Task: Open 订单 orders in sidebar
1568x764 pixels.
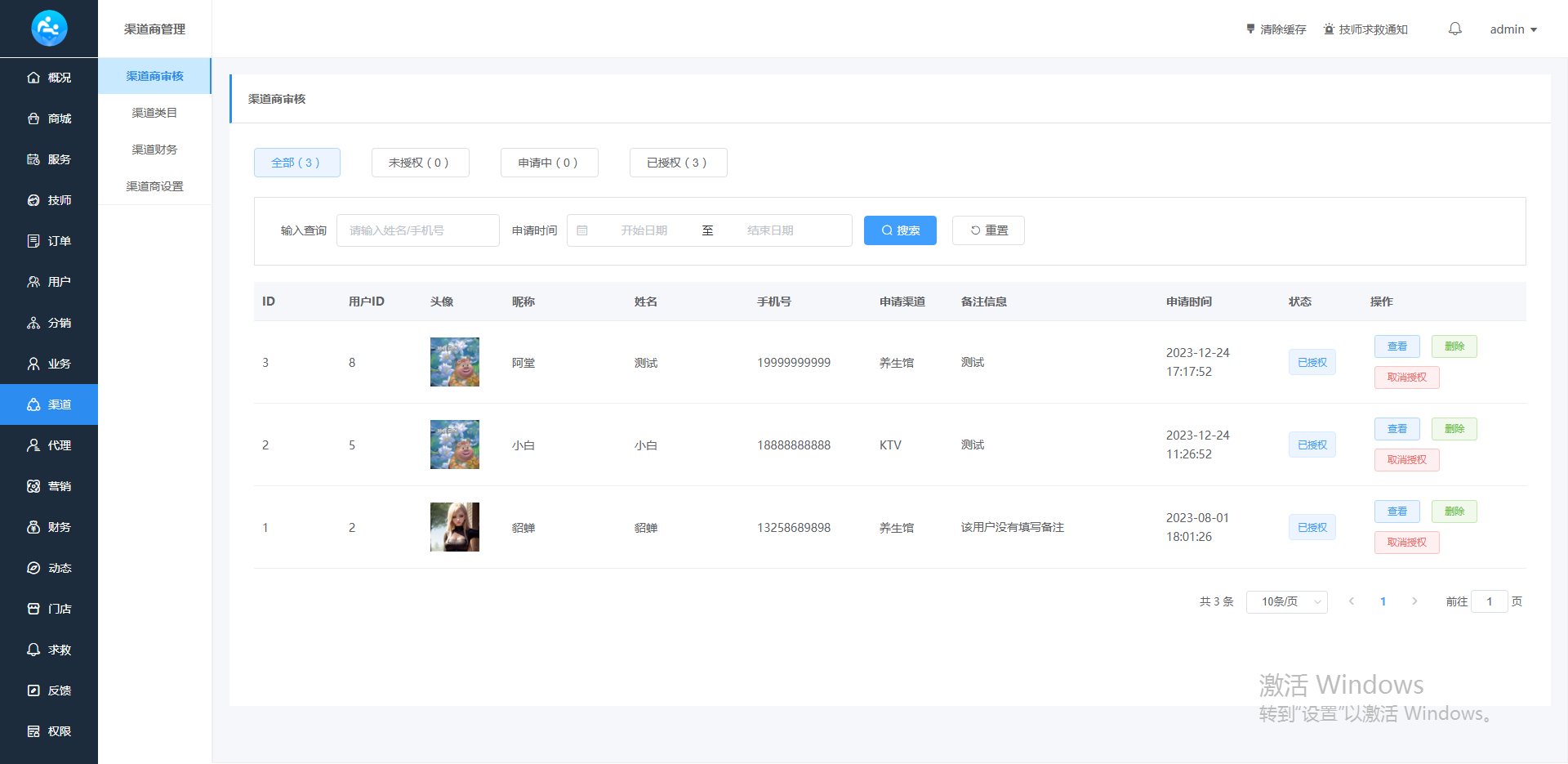Action: pos(49,241)
